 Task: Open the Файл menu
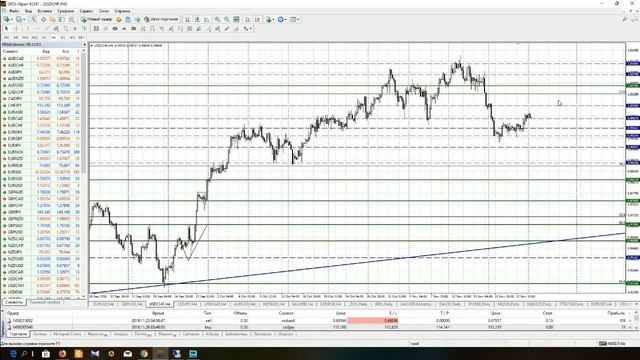point(14,11)
